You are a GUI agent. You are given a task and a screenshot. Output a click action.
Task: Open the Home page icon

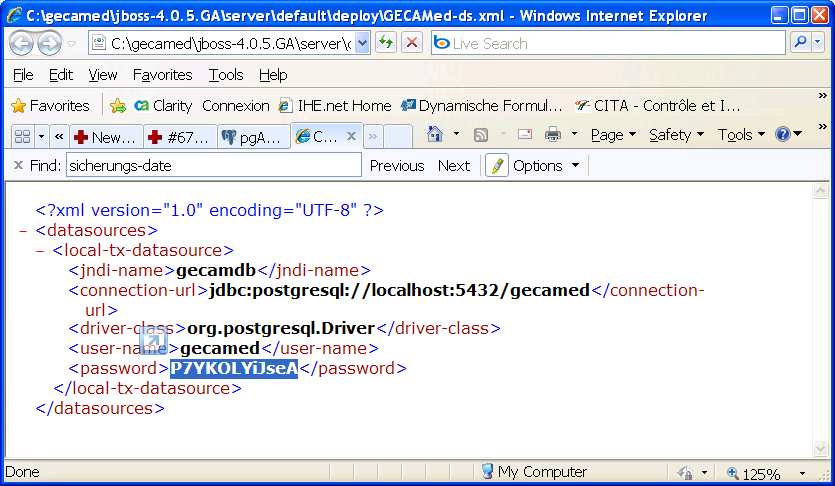click(435, 135)
